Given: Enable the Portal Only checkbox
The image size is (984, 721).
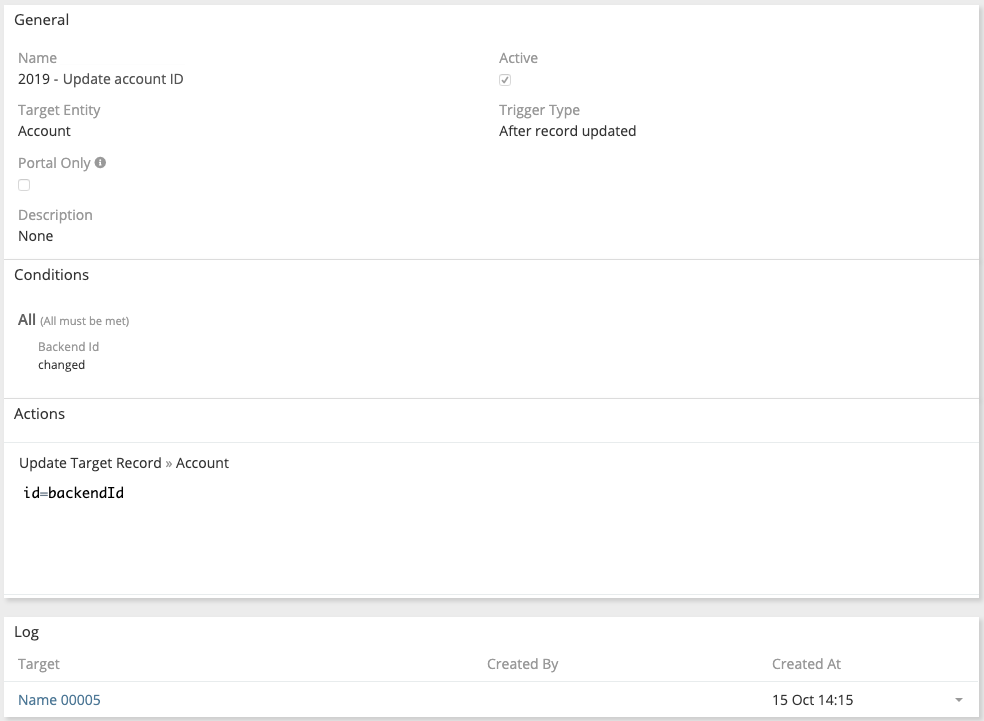Looking at the screenshot, I should point(24,185).
